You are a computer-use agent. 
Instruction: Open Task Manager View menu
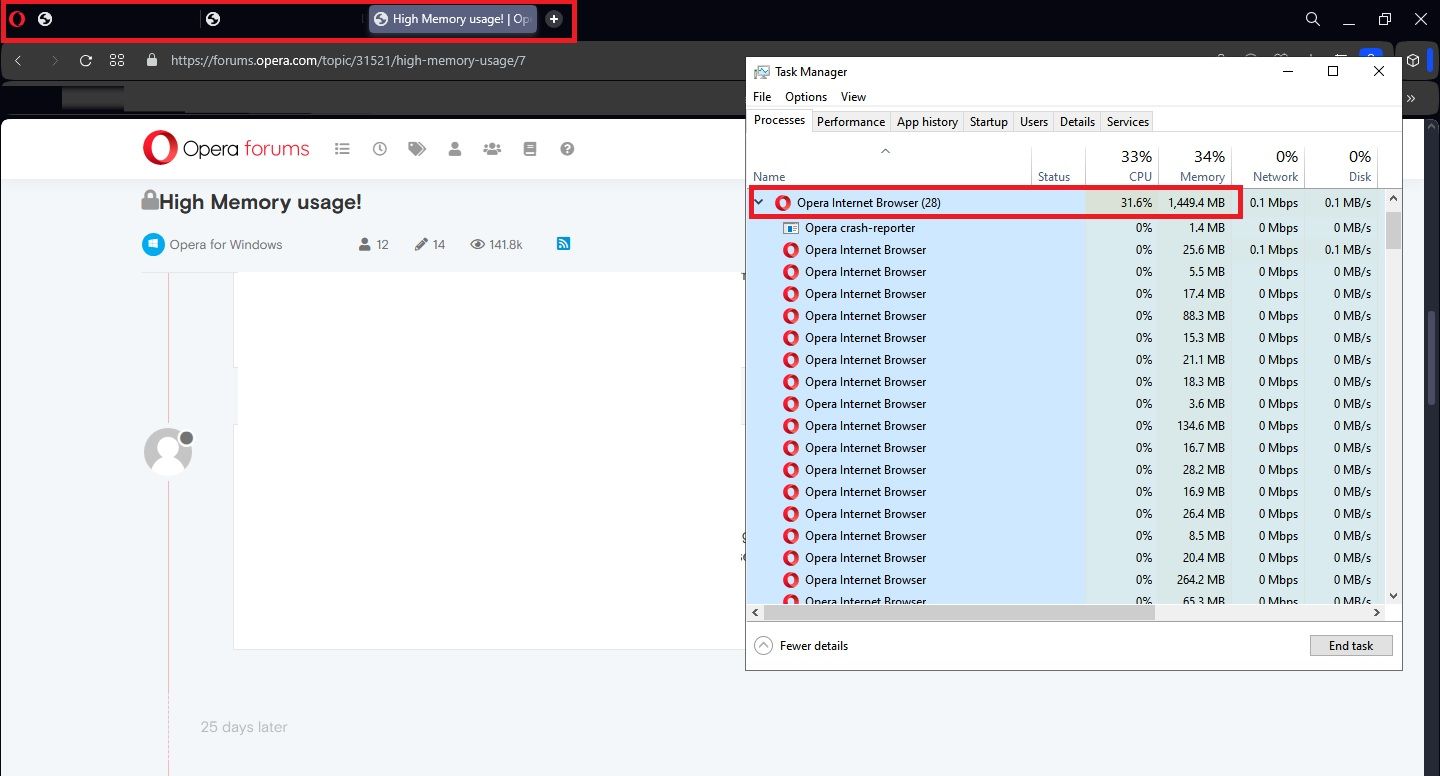pos(853,97)
